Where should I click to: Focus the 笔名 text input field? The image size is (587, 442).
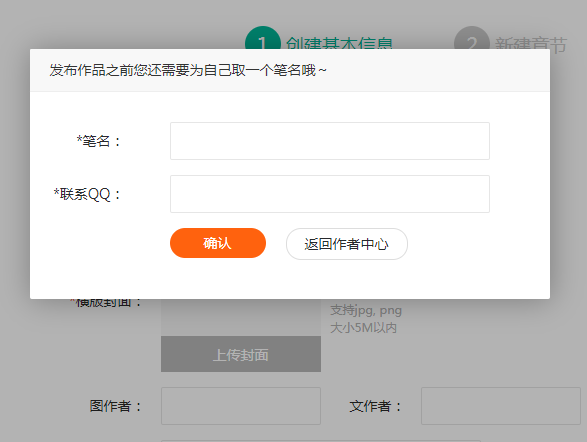330,141
